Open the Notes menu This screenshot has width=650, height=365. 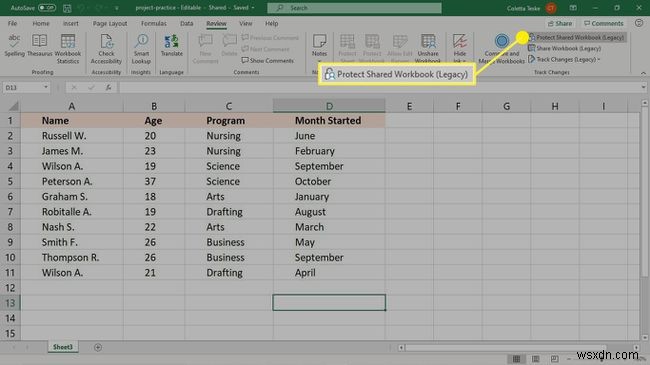(x=319, y=48)
